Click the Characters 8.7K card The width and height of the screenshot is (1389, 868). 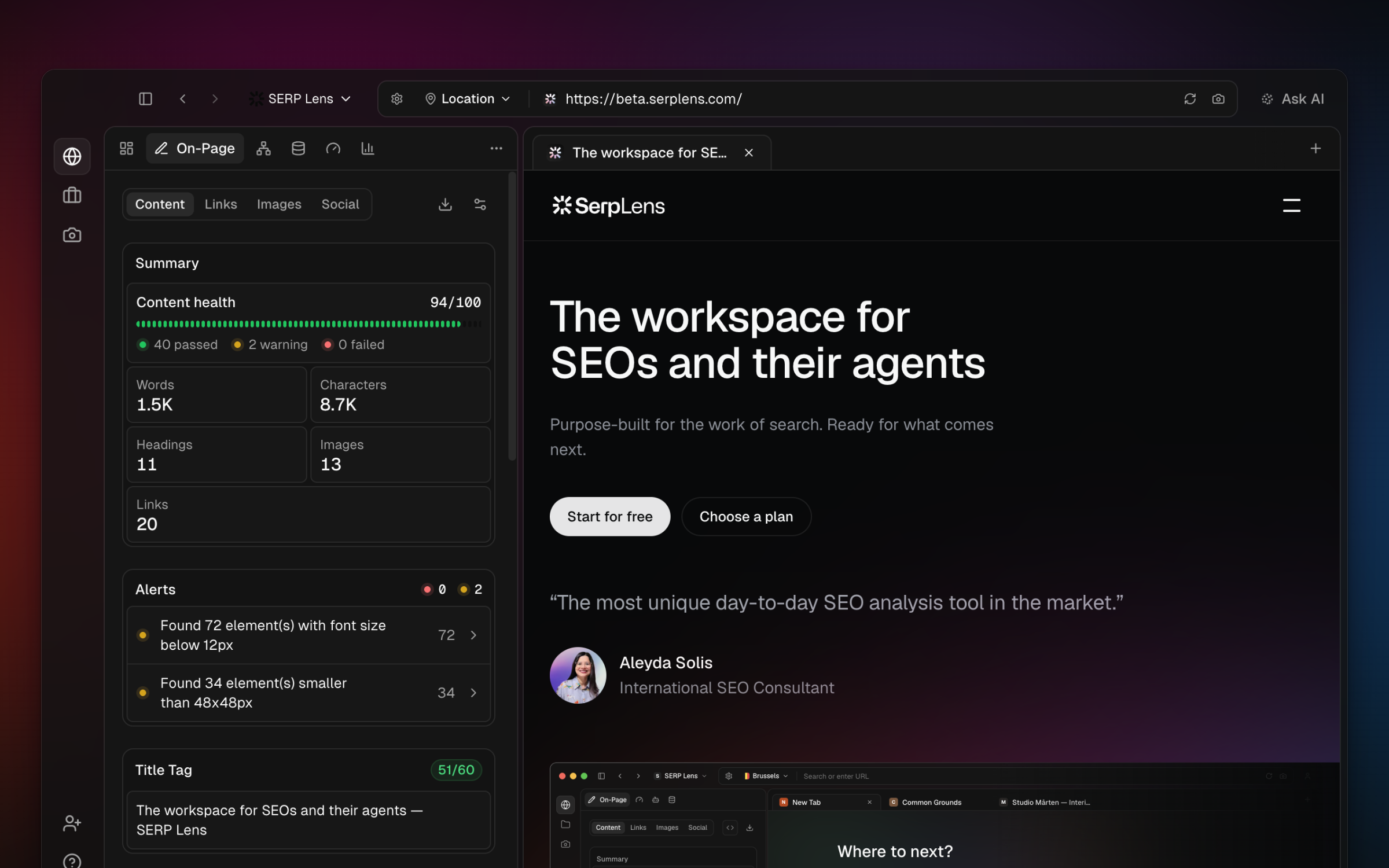pyautogui.click(x=400, y=395)
